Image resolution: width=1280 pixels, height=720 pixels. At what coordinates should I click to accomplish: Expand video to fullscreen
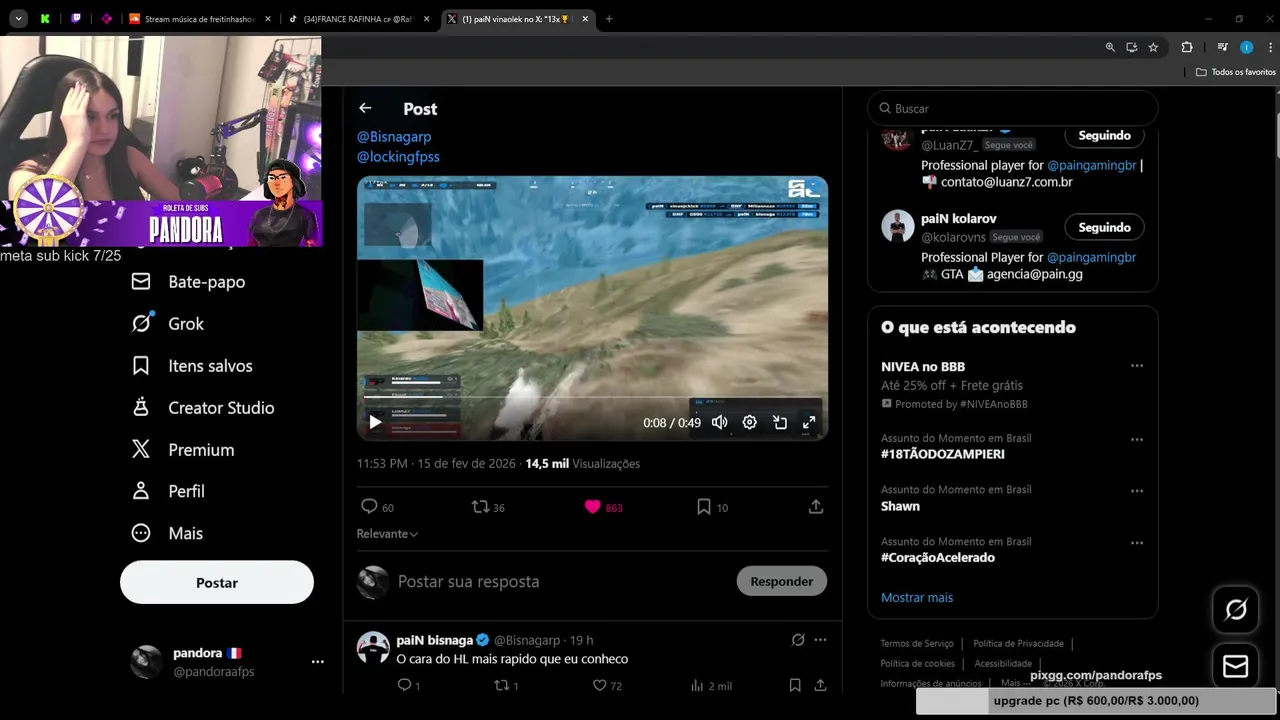(809, 422)
